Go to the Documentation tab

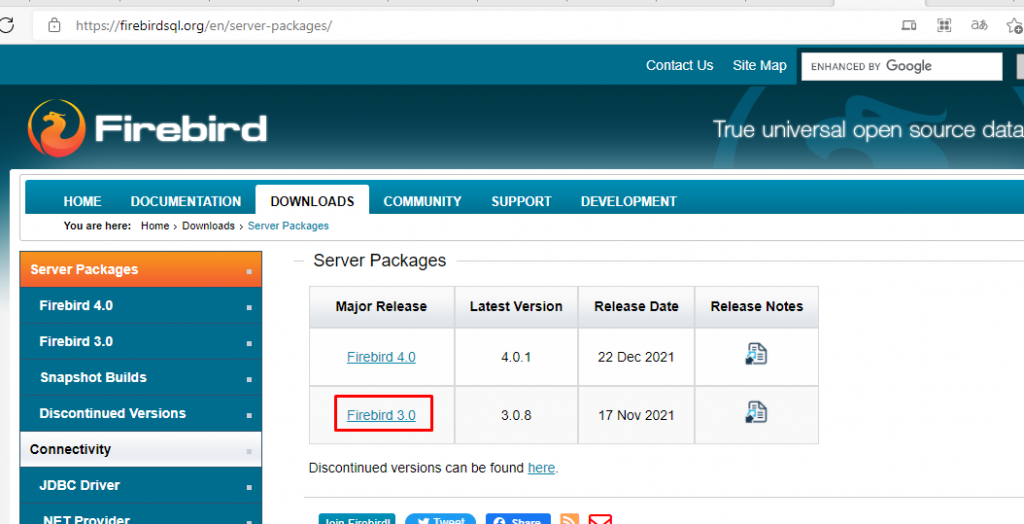pyautogui.click(x=186, y=201)
